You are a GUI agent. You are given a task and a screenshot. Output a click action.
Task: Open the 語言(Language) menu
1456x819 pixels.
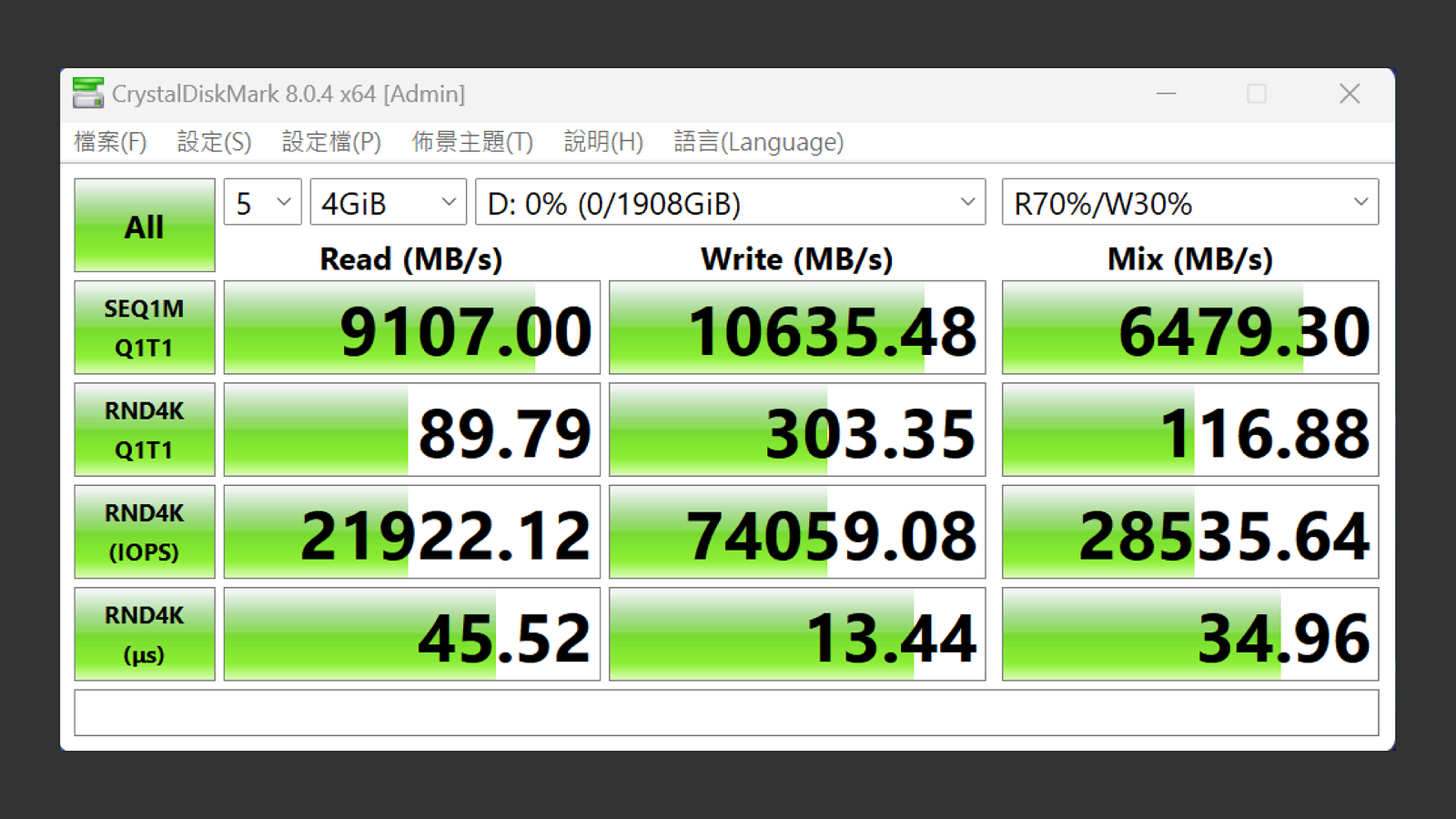pyautogui.click(x=759, y=142)
